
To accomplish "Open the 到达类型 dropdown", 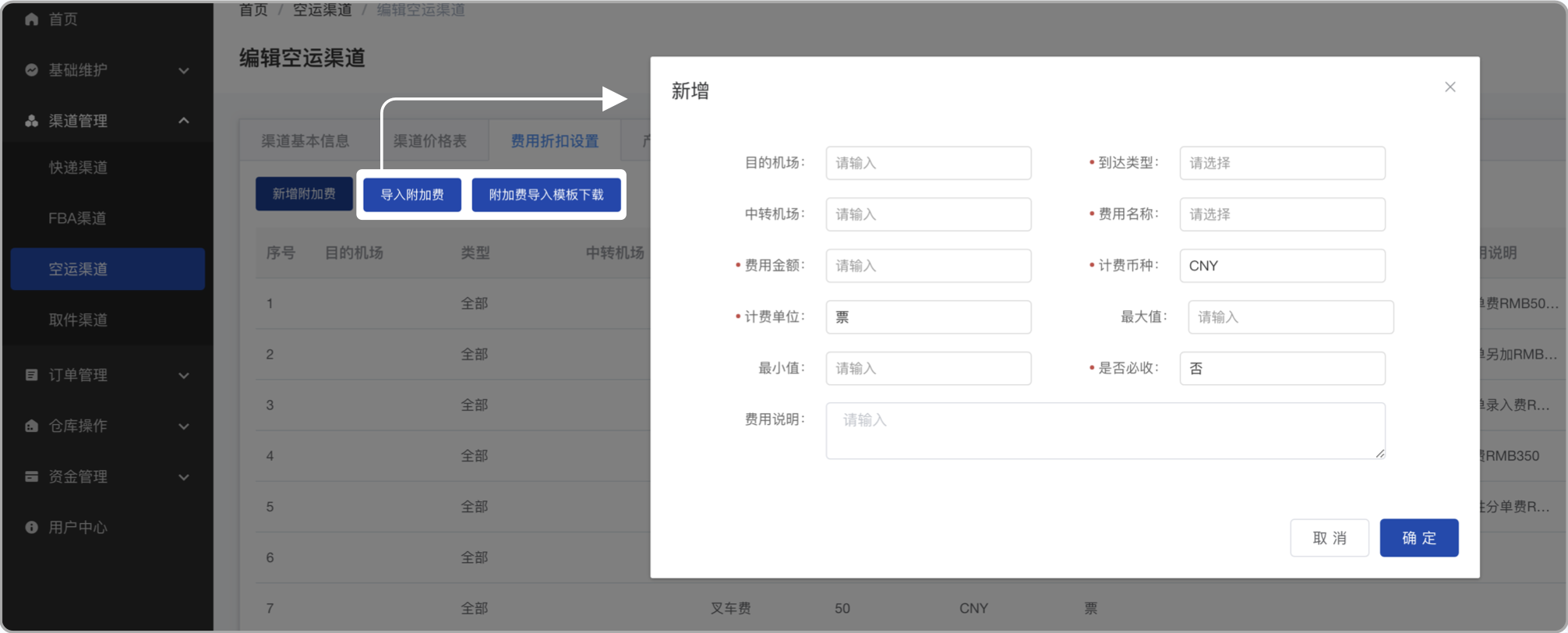I will click(x=1282, y=163).
